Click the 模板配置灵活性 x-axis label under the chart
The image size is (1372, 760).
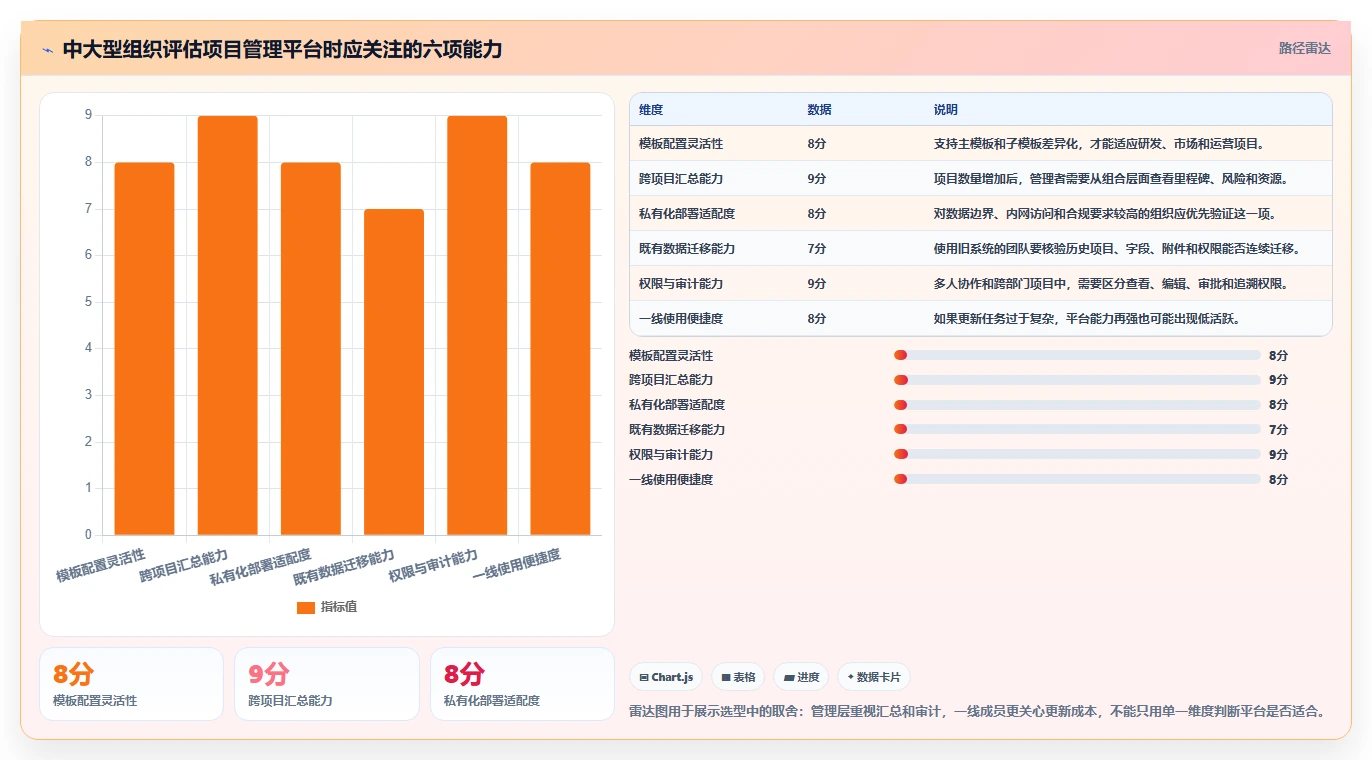pos(101,565)
